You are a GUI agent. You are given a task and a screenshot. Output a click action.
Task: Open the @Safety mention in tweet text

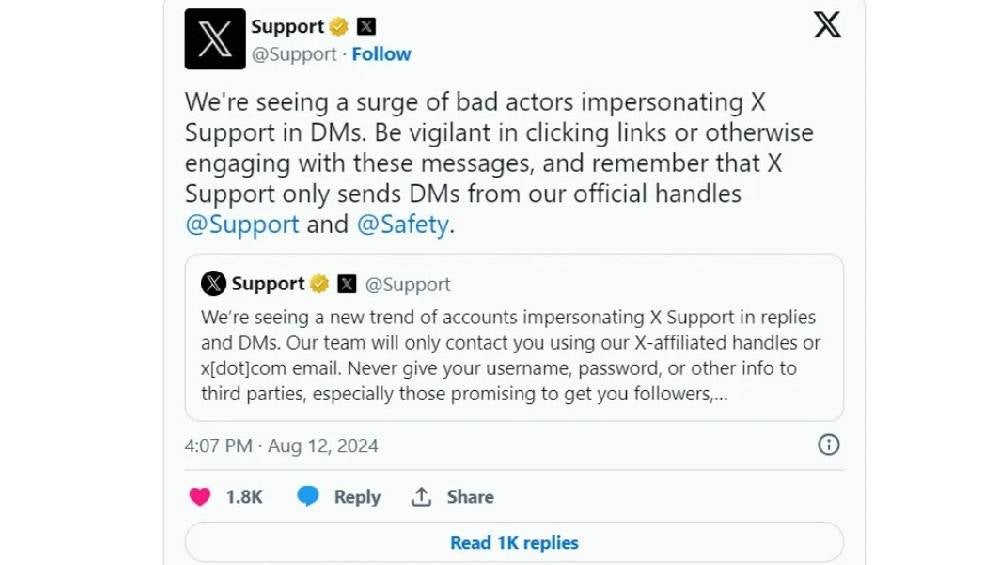point(402,224)
